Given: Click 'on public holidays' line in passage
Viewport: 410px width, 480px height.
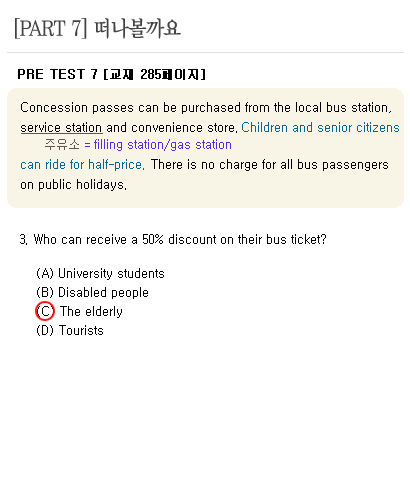Looking at the screenshot, I should coord(73,184).
